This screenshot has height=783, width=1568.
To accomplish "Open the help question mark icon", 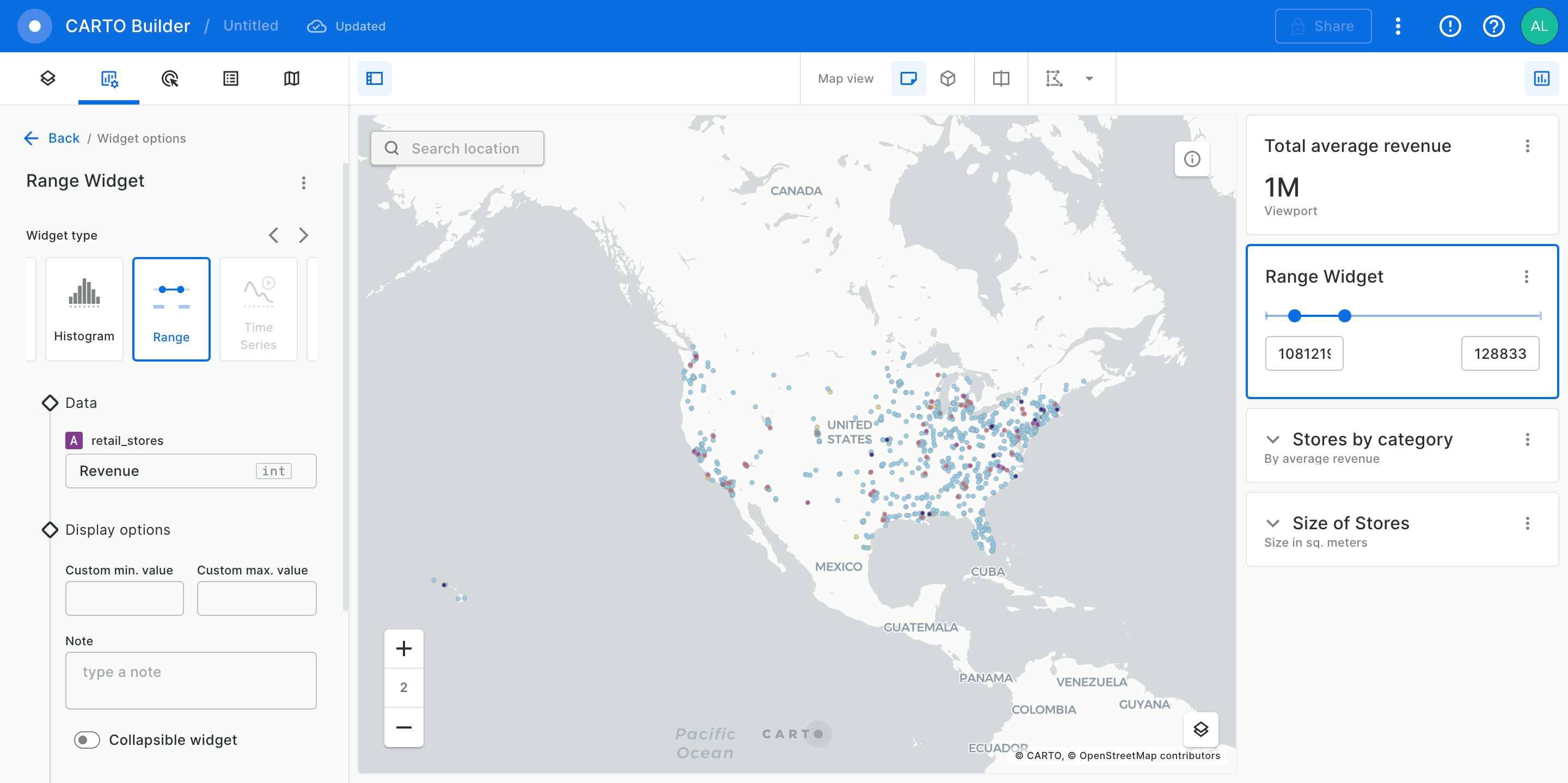I will (1494, 26).
